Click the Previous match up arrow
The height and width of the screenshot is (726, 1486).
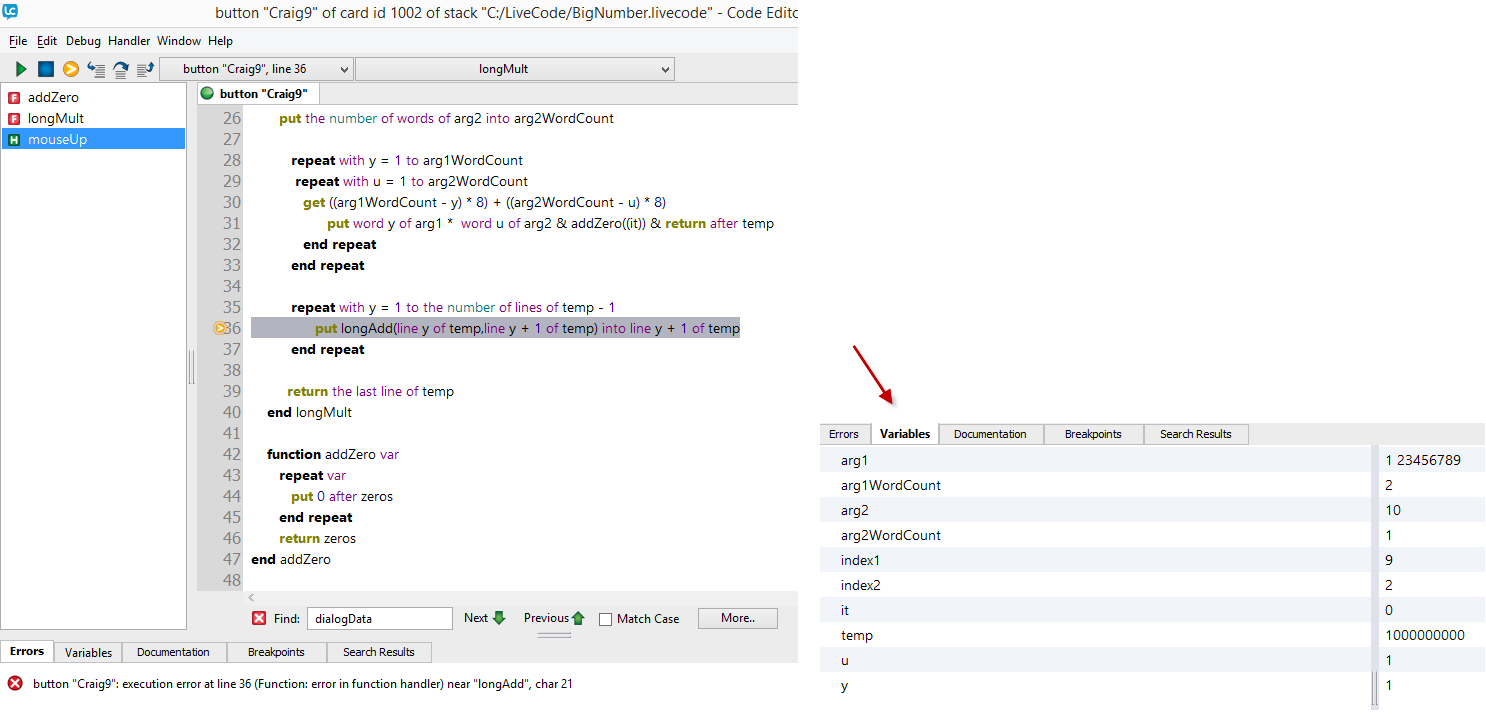[x=578, y=618]
